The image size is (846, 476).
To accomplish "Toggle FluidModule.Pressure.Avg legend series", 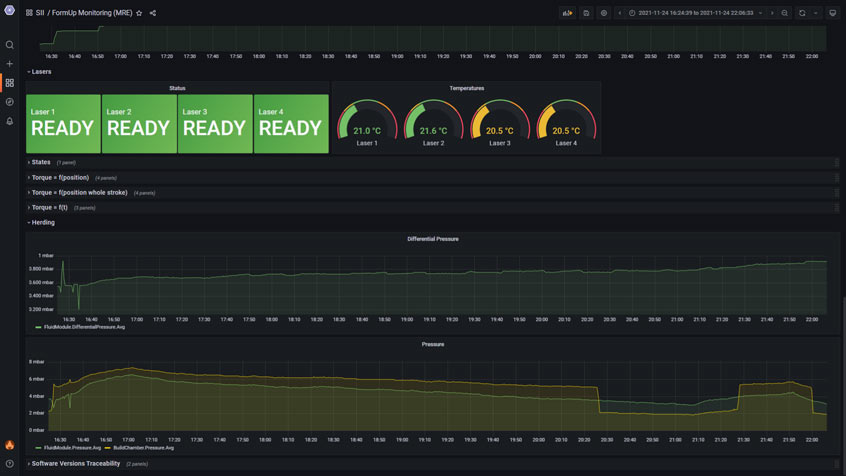I will coord(72,448).
